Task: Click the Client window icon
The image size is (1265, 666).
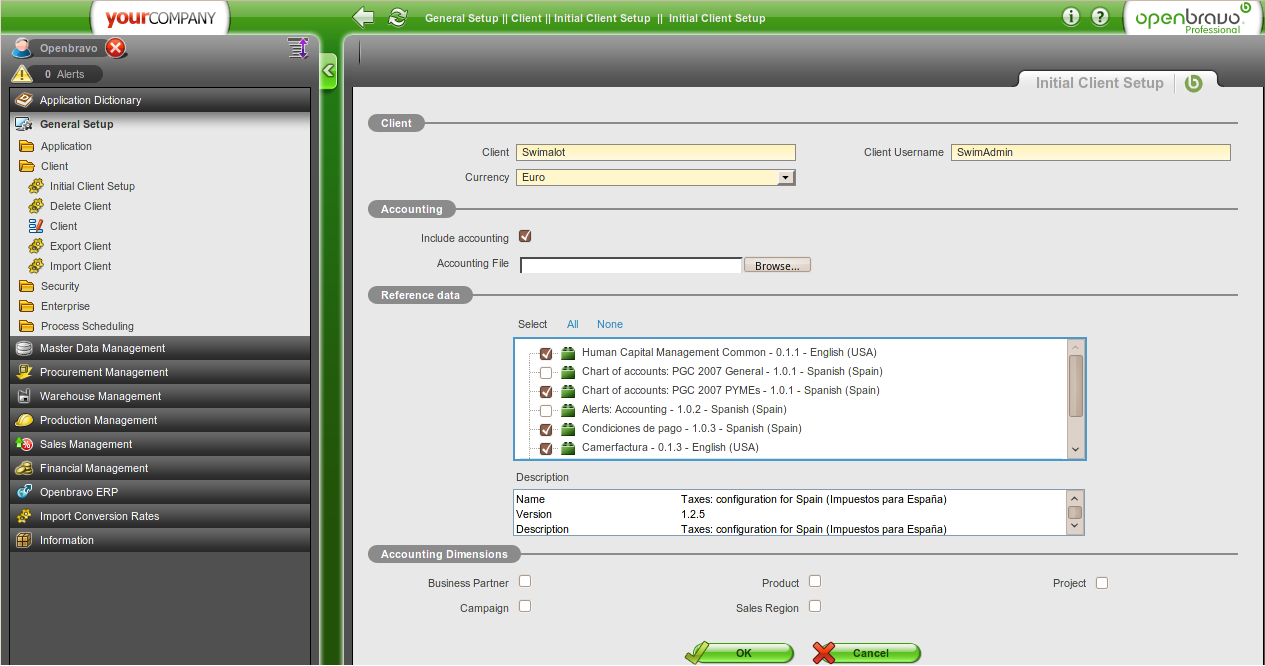Action: click(x=36, y=226)
